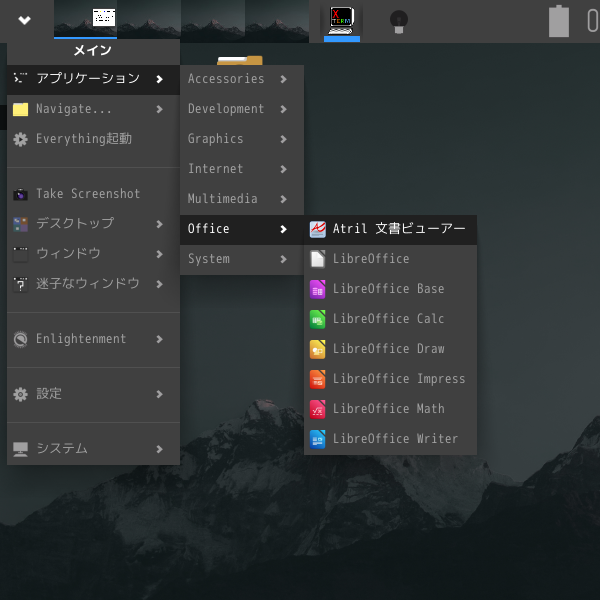Expand the Internet submenu arrow

283,169
